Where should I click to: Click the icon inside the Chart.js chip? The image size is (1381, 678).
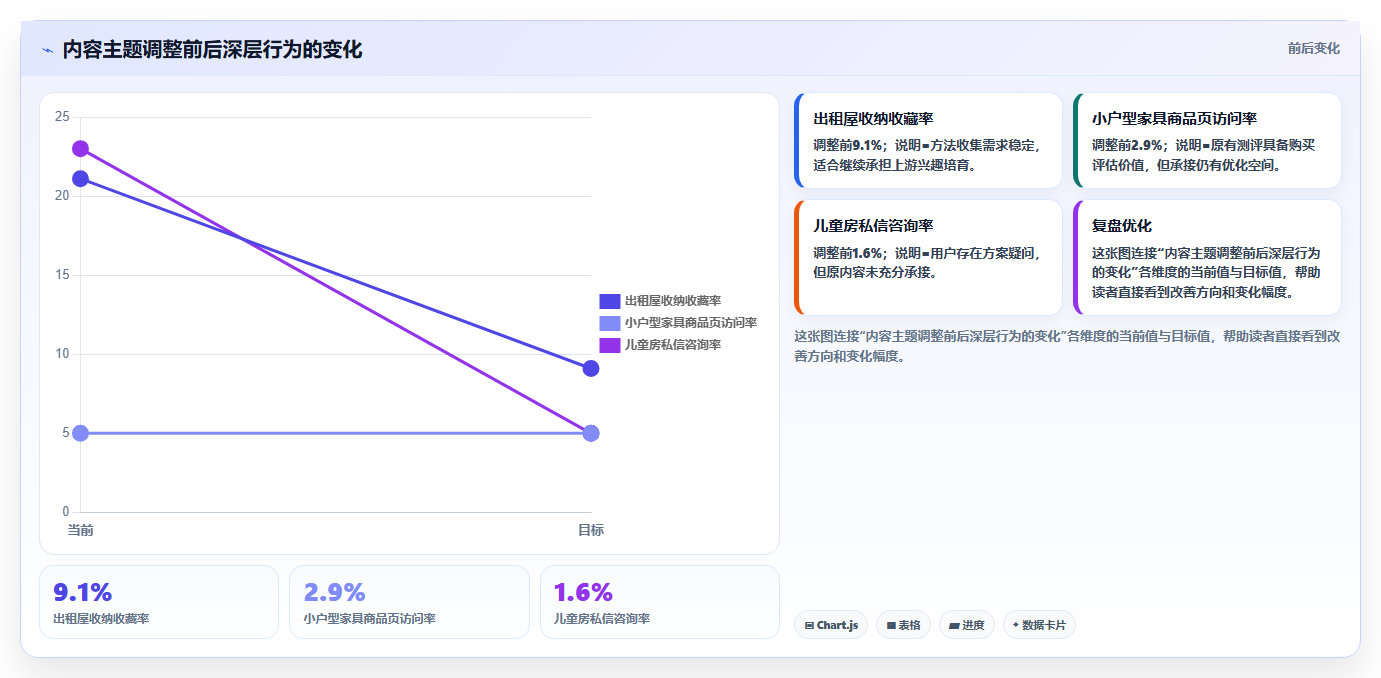coord(809,626)
